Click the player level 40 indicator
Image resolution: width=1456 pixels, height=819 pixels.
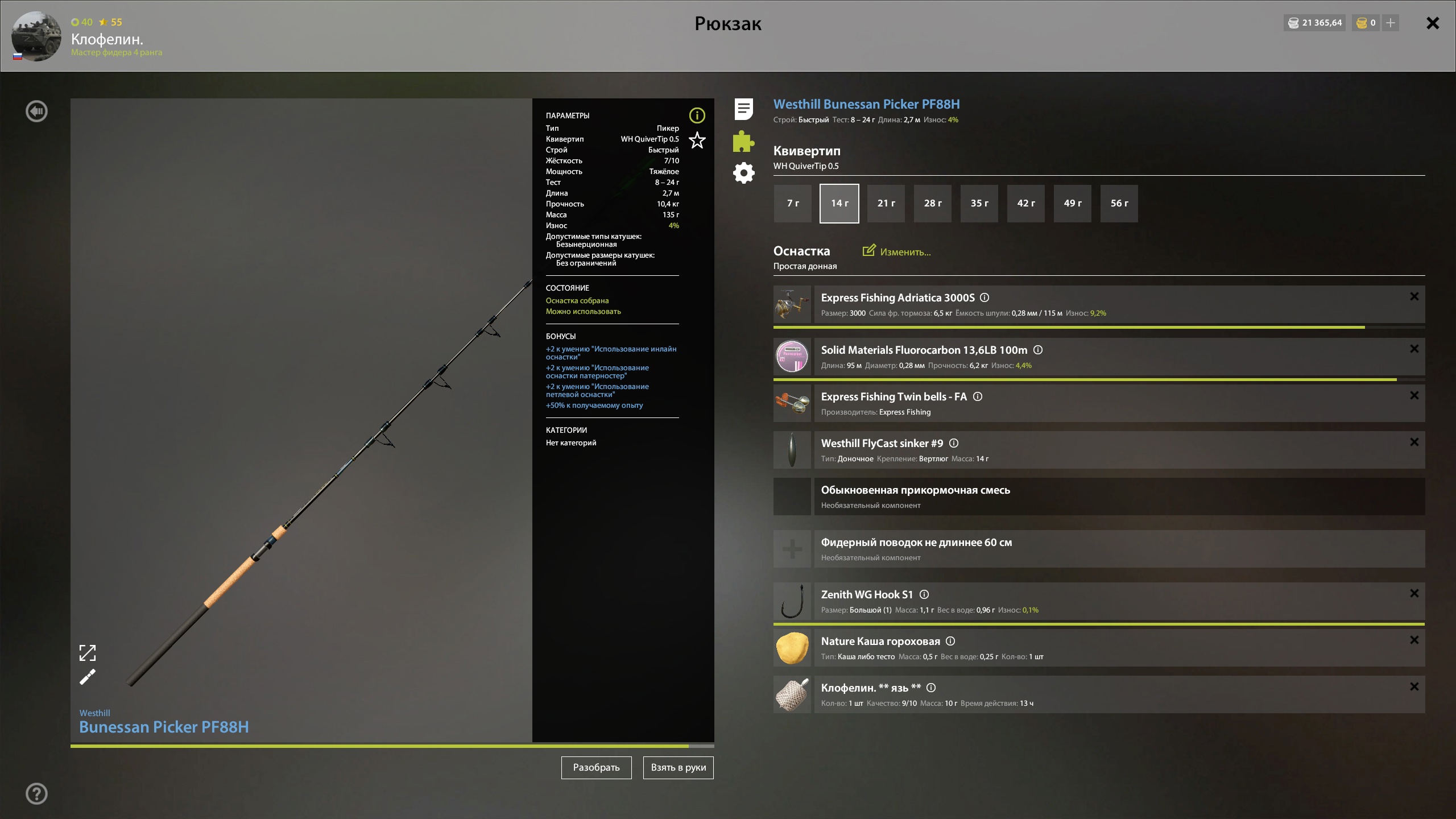pyautogui.click(x=81, y=22)
